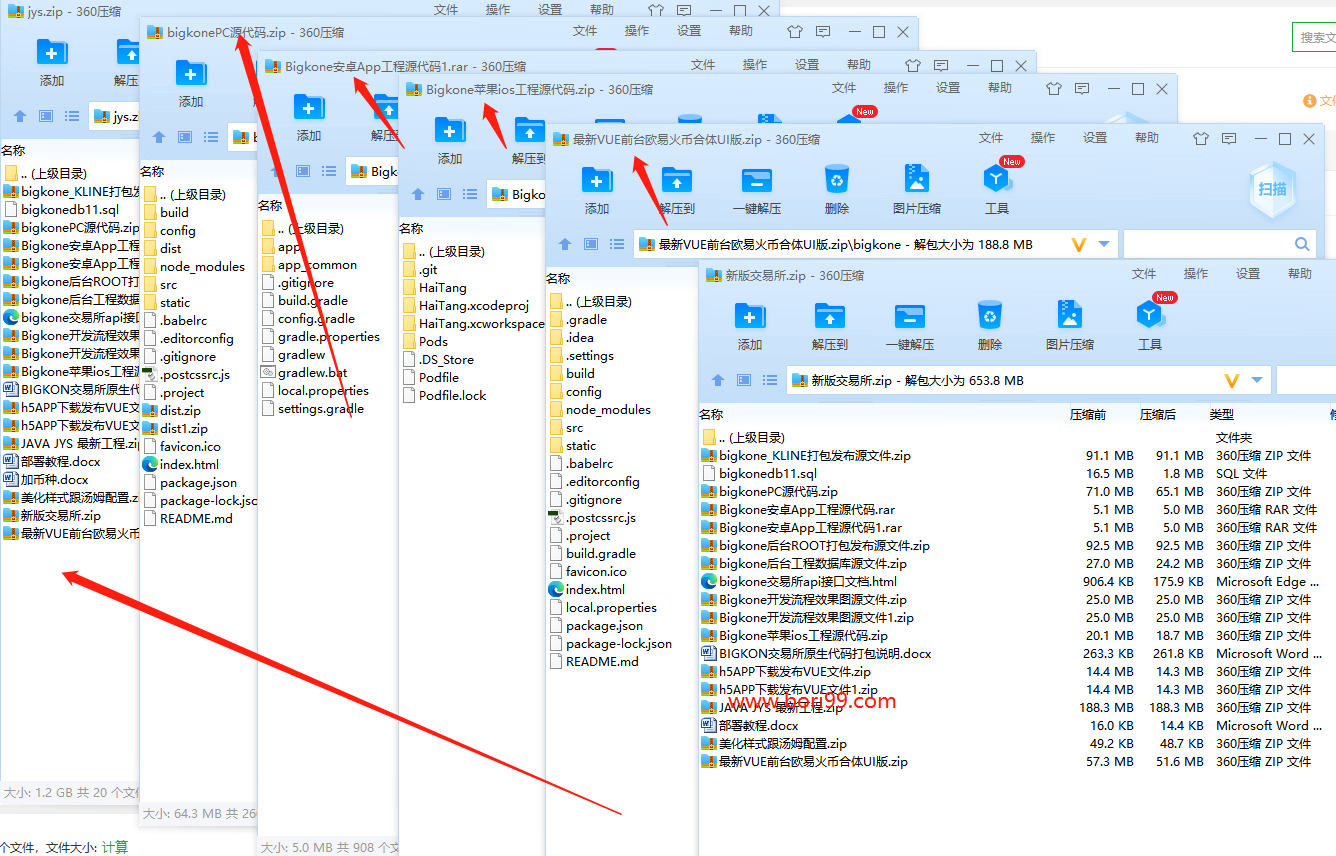Open 设置 menu in 新版交易所.zip window
Image resolution: width=1336 pixels, height=856 pixels.
[x=1248, y=274]
